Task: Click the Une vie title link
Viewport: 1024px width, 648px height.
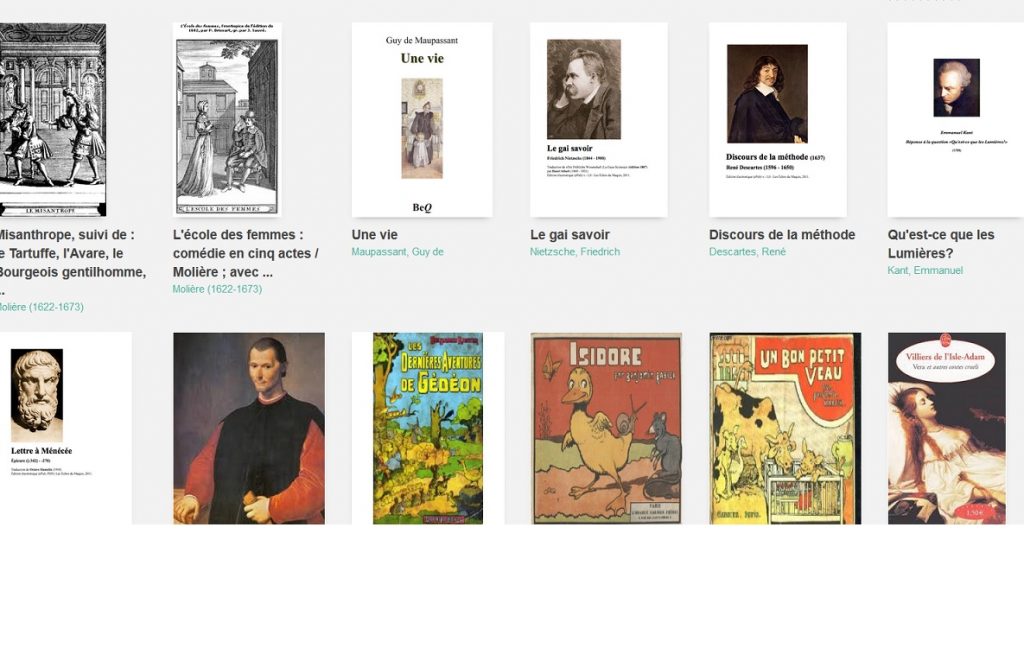Action: pyautogui.click(x=374, y=235)
